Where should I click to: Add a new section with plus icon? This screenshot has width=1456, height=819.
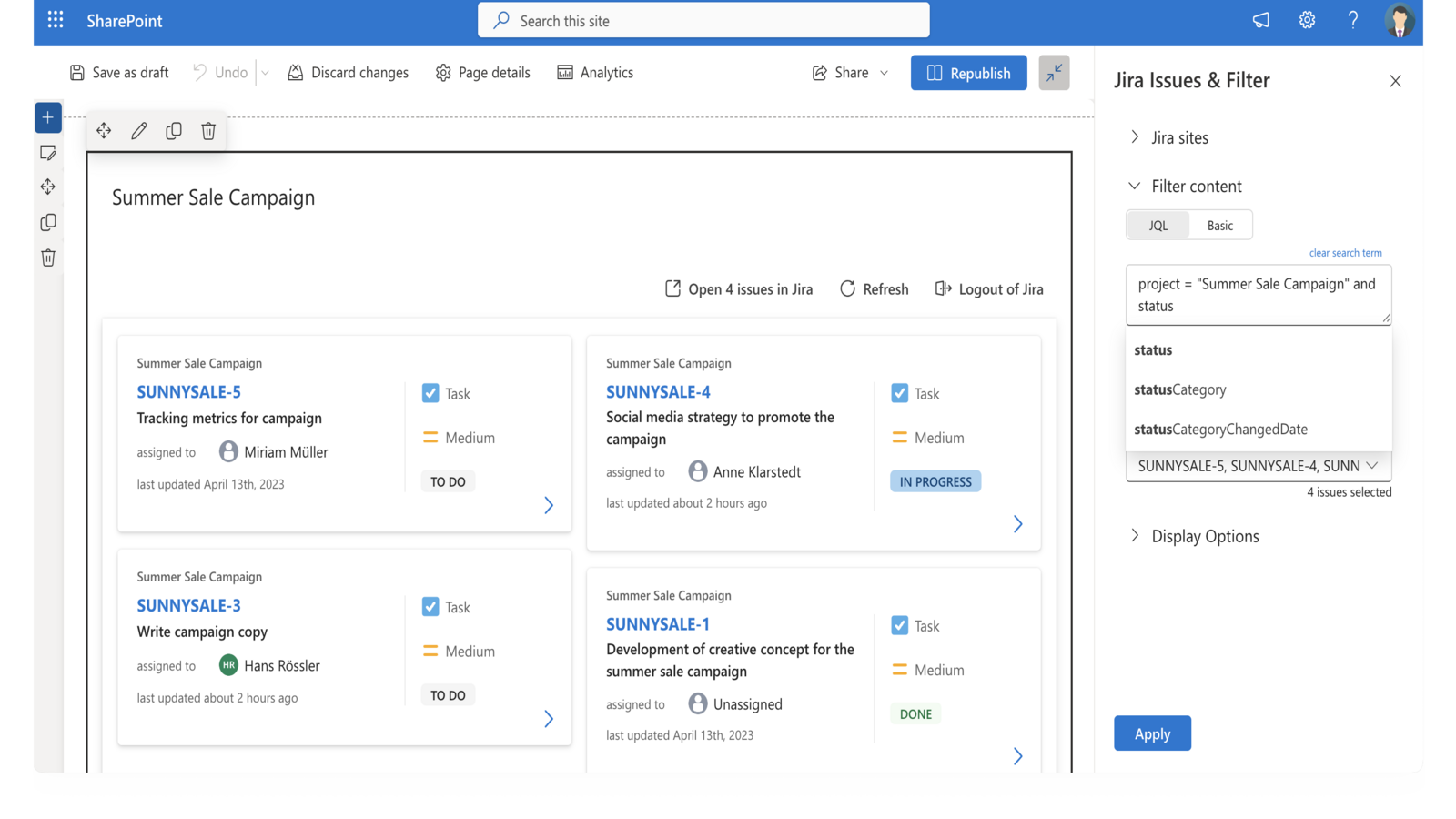pyautogui.click(x=48, y=117)
